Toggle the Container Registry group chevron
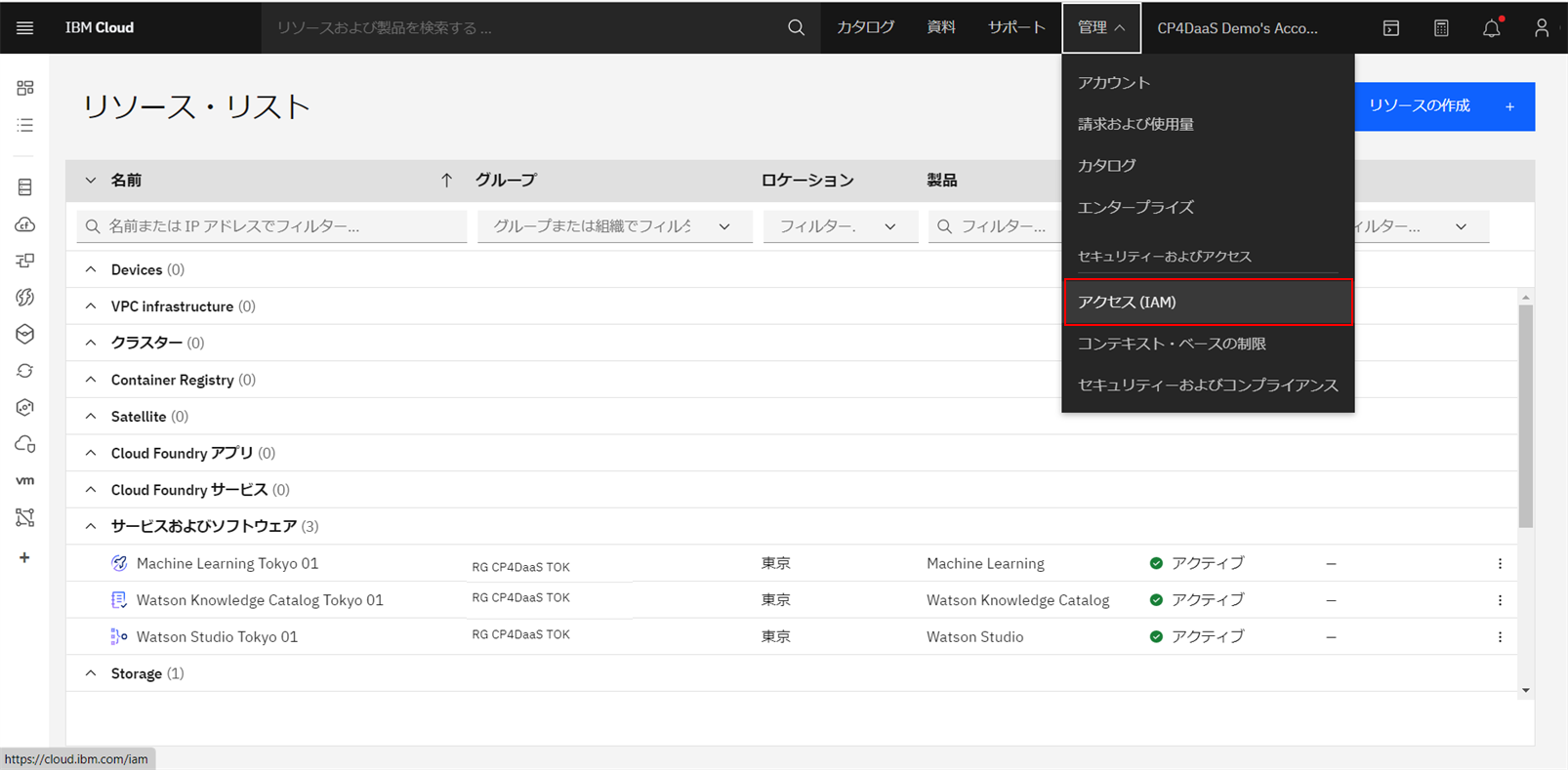 point(91,380)
